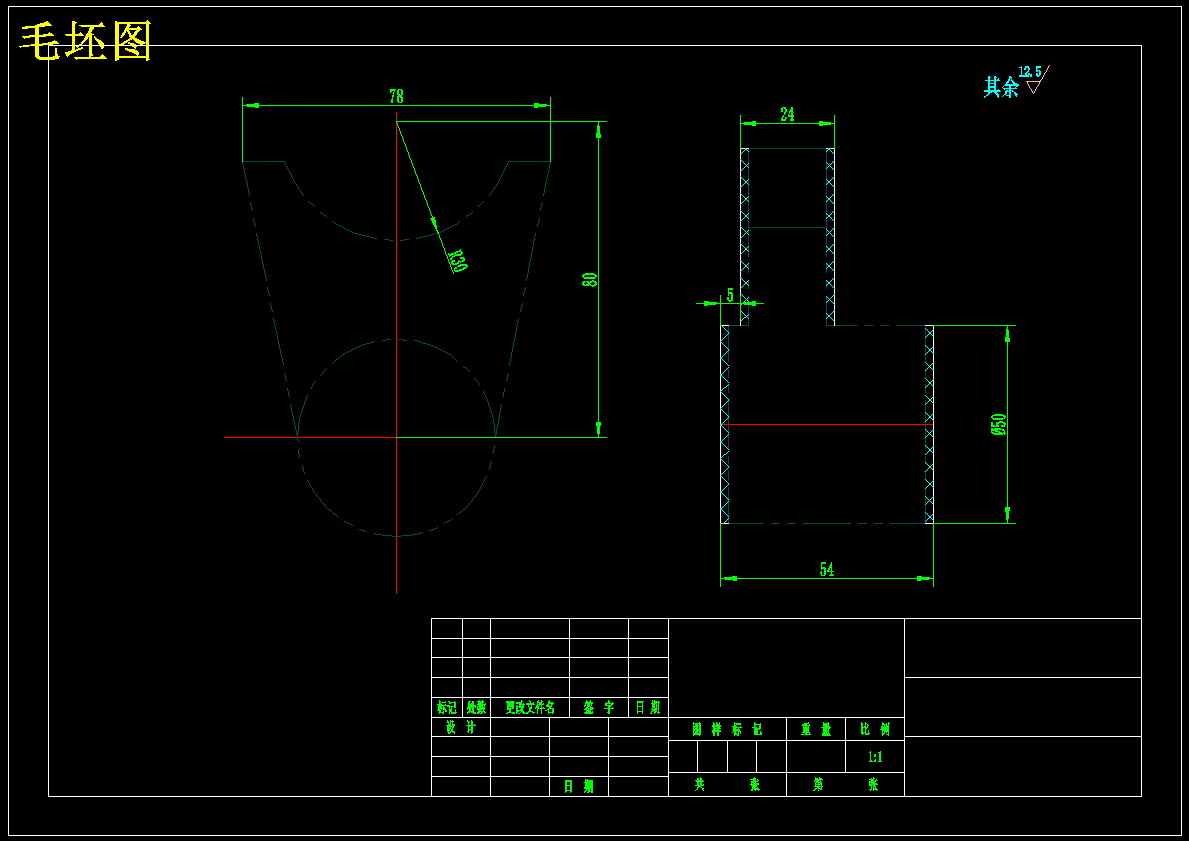Click the surface roughness triangle symbol
Image resolution: width=1189 pixels, height=841 pixels.
coord(1037,80)
